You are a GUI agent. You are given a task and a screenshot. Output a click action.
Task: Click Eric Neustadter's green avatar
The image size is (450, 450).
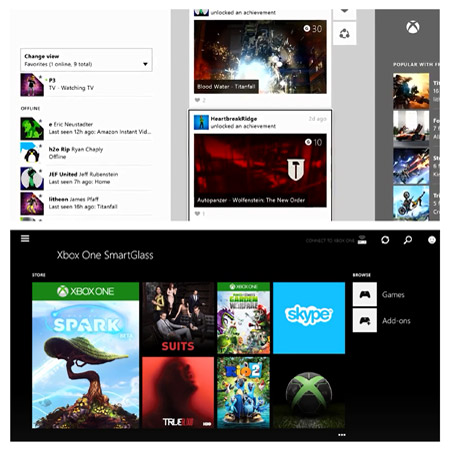pyautogui.click(x=32, y=129)
